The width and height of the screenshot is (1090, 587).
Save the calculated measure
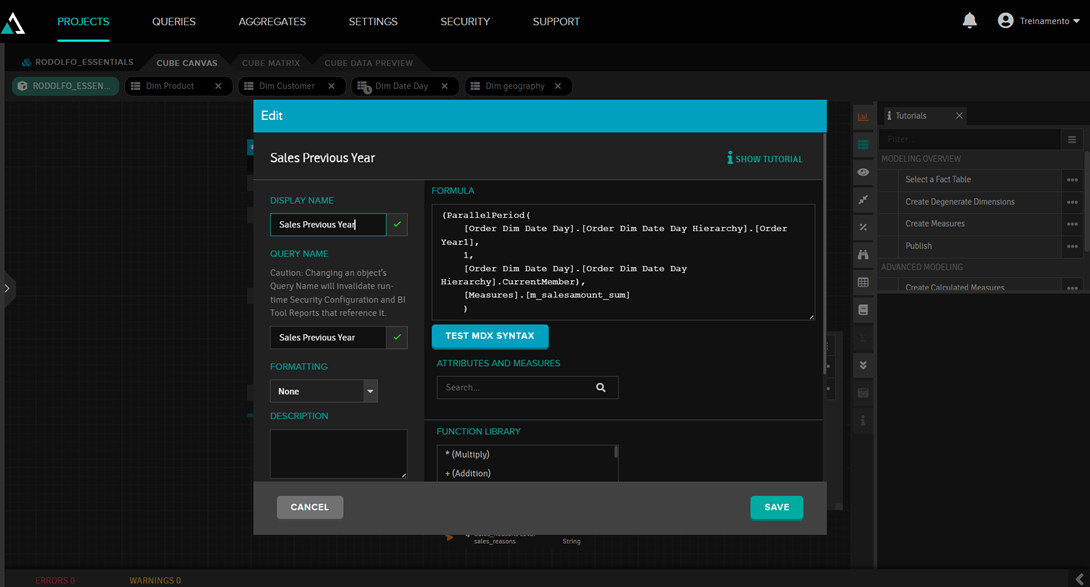pyautogui.click(x=776, y=508)
